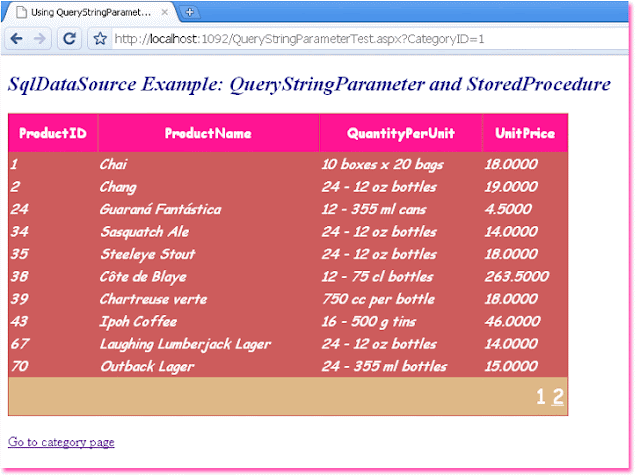
Task: Click ProductID 38 cell
Action: [x=53, y=276]
